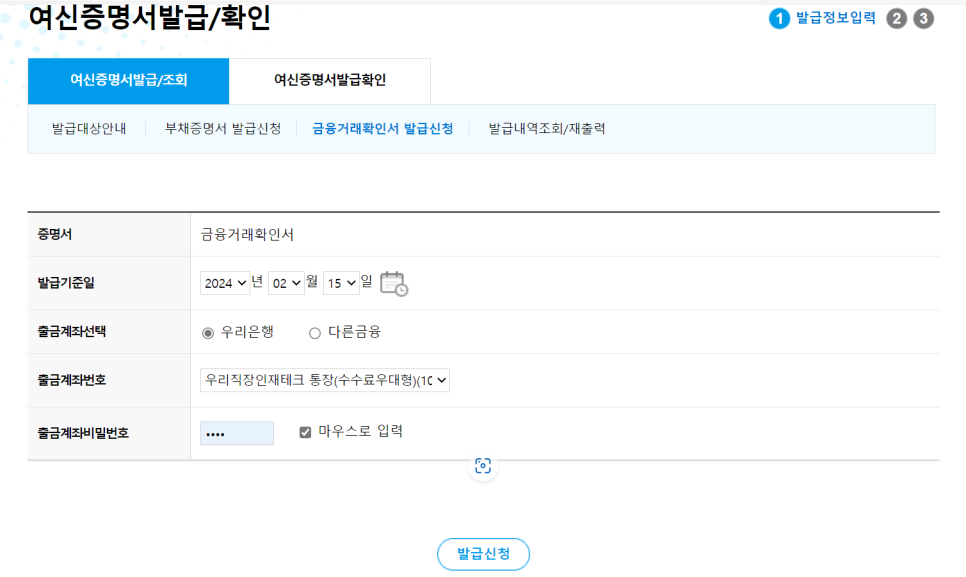Select 금융거래확인서 발급신청 menu item

point(382,129)
